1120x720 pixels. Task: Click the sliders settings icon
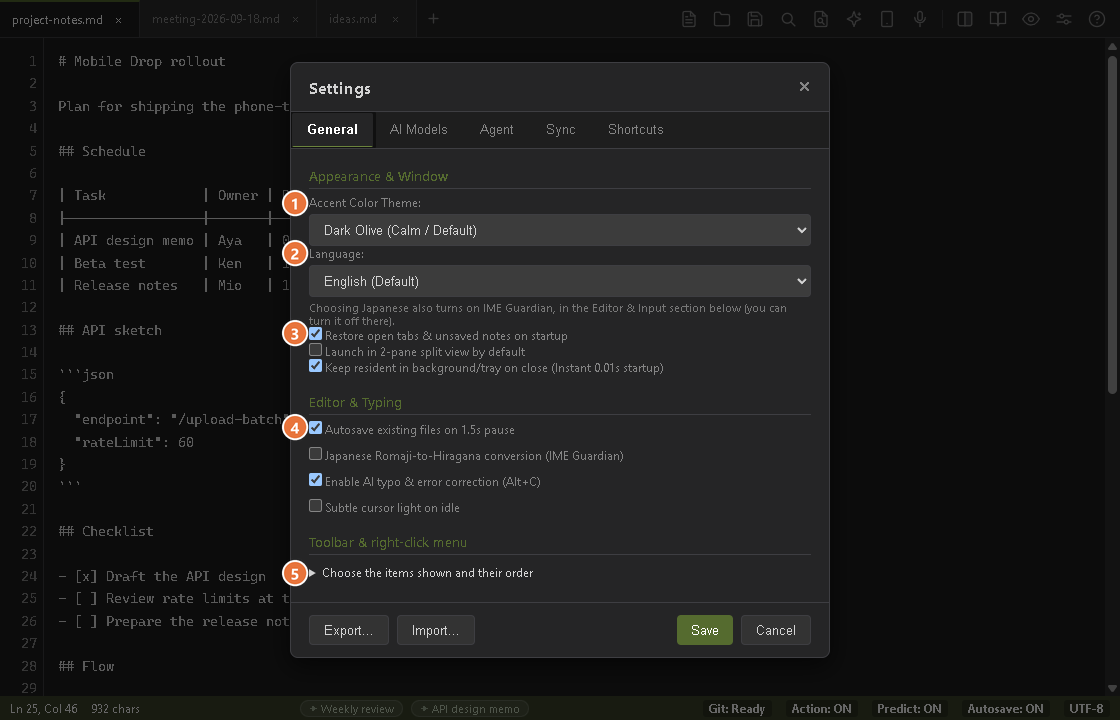[1064, 19]
